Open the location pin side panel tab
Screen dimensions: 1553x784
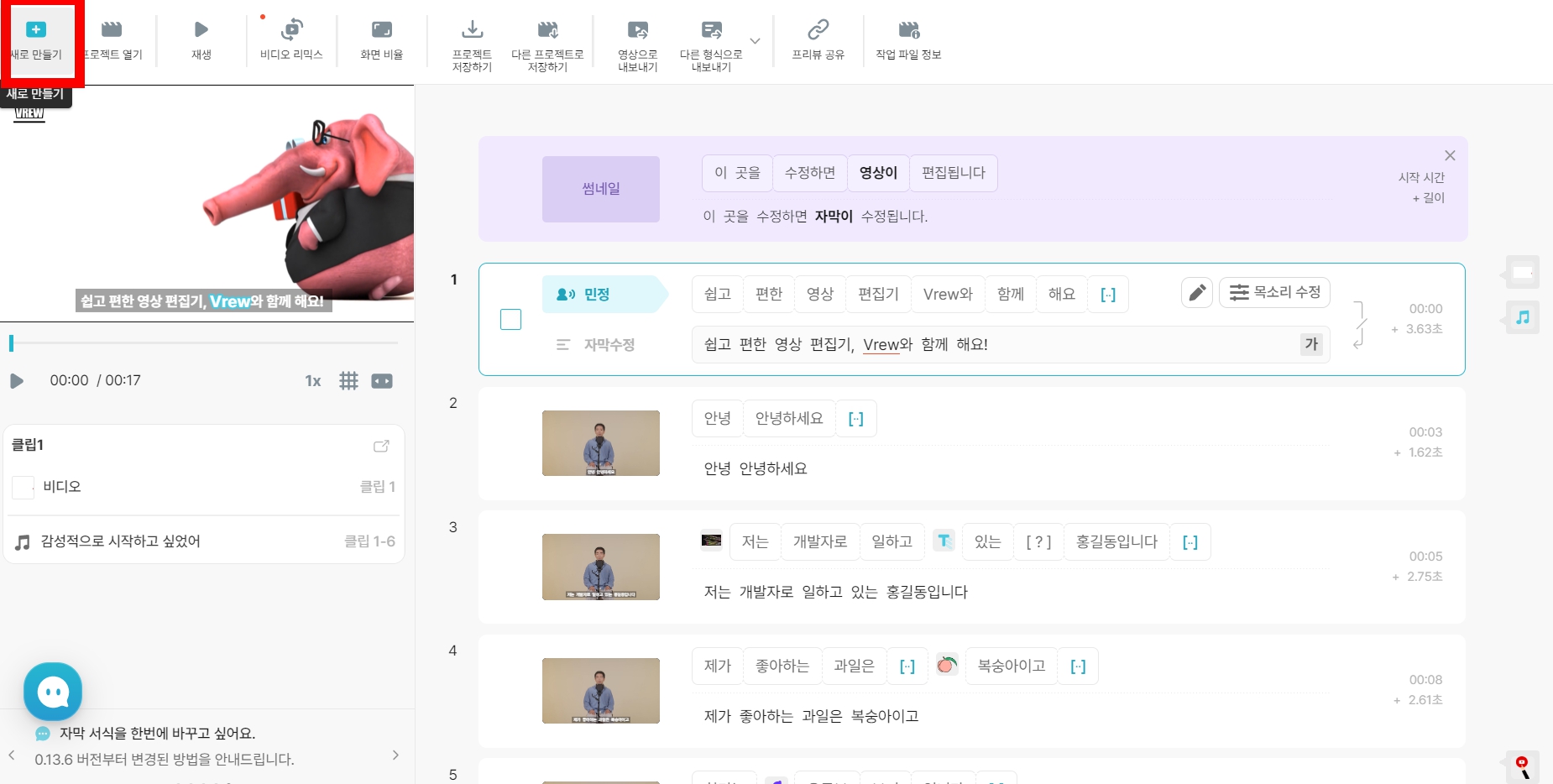[1522, 766]
